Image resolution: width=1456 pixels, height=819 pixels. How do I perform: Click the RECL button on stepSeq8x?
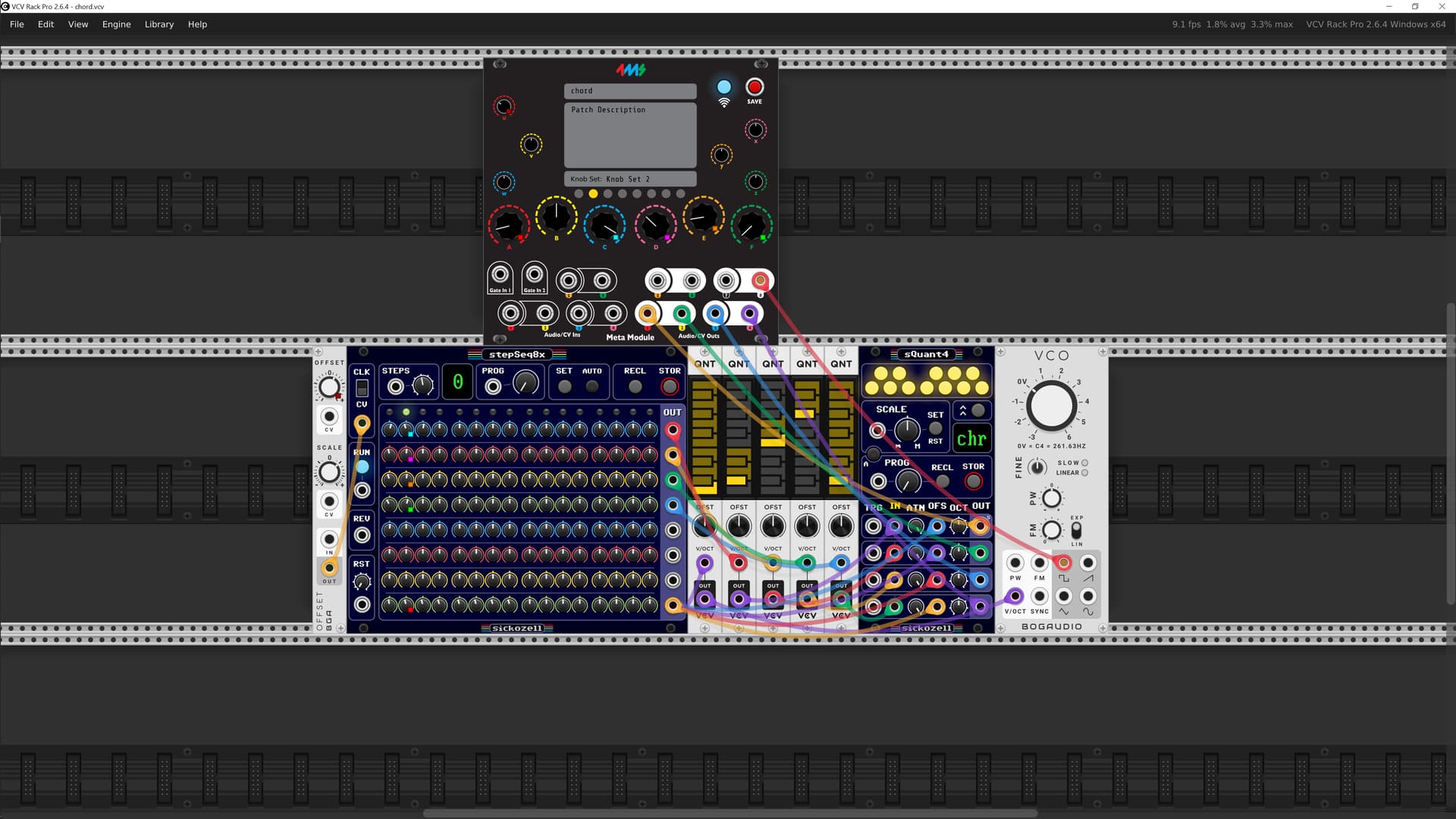(635, 387)
